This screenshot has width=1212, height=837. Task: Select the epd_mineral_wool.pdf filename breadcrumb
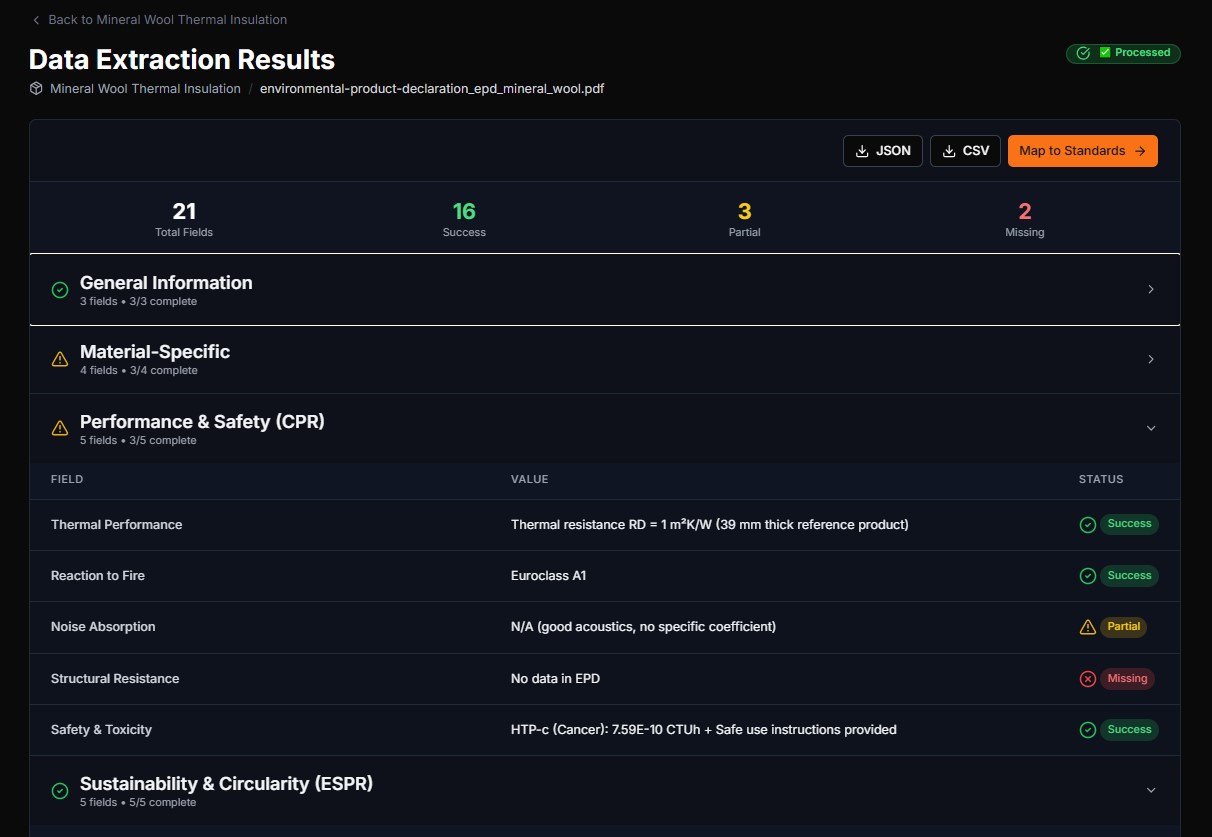431,88
